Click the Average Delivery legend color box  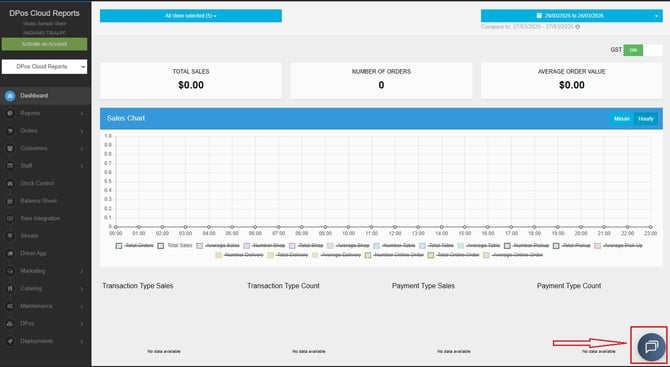(x=315, y=255)
